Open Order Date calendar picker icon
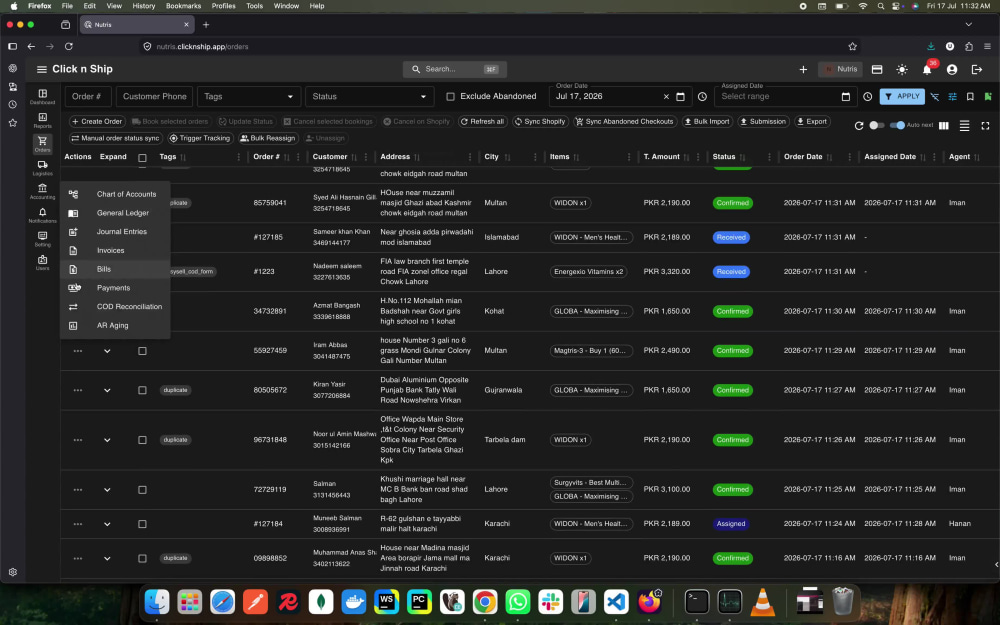This screenshot has width=1000, height=625. tap(680, 97)
